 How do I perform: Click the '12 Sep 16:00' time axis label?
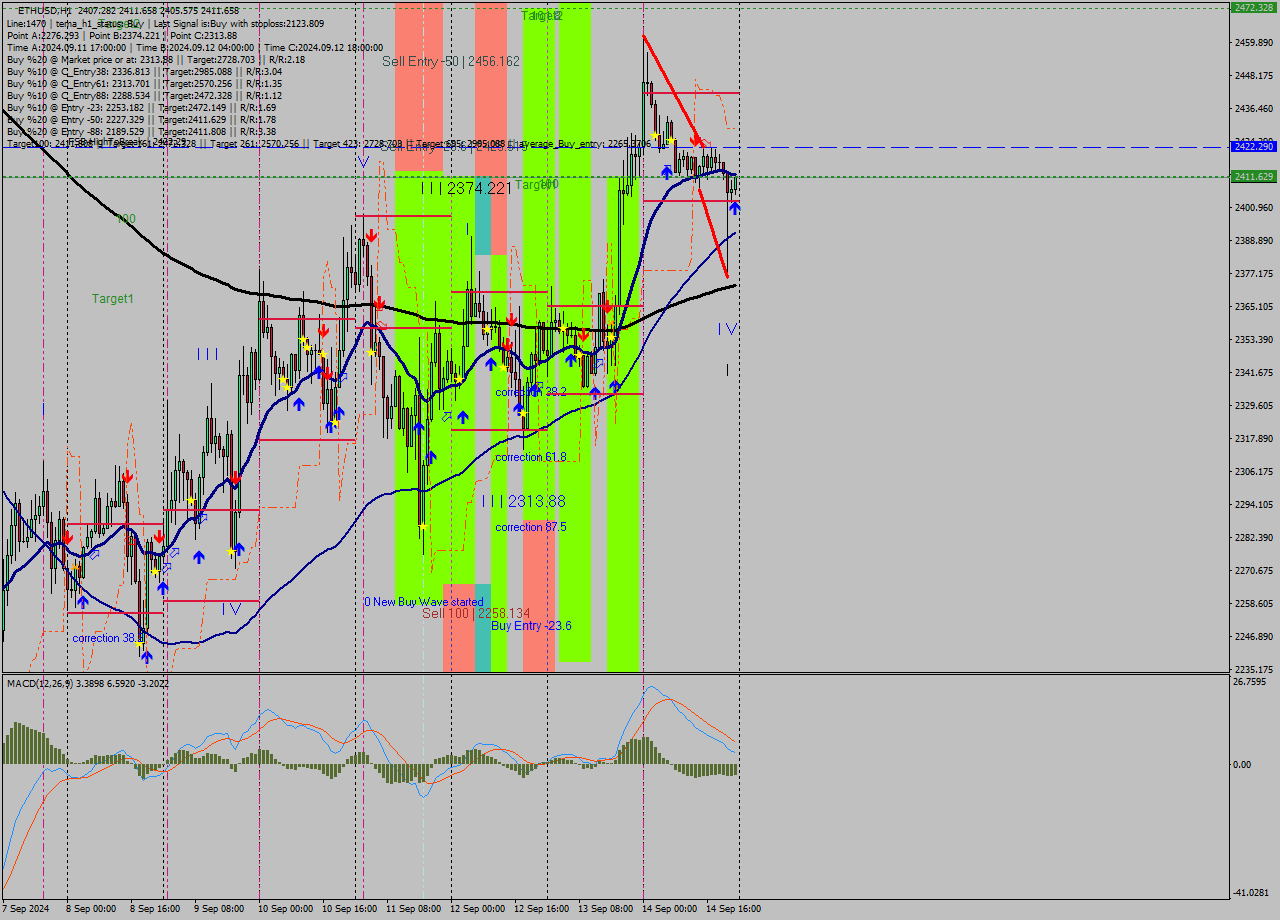(x=542, y=909)
